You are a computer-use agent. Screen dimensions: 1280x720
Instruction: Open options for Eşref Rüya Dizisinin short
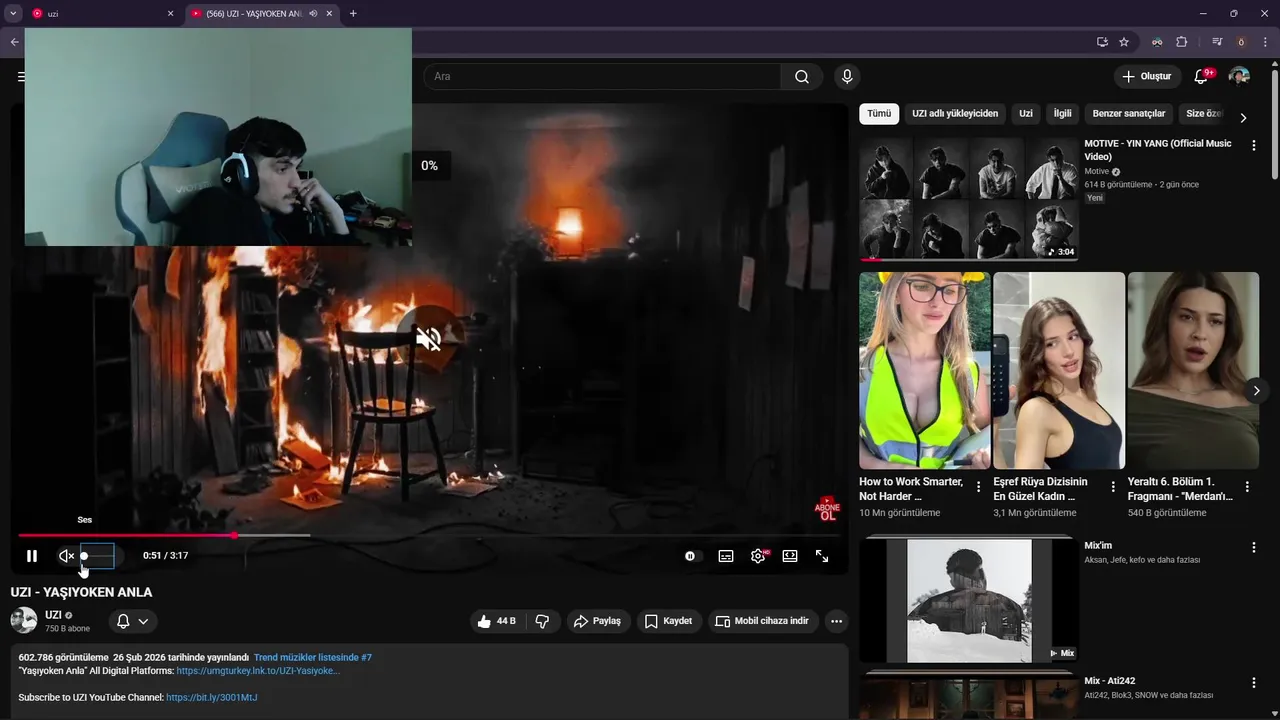tap(1113, 487)
